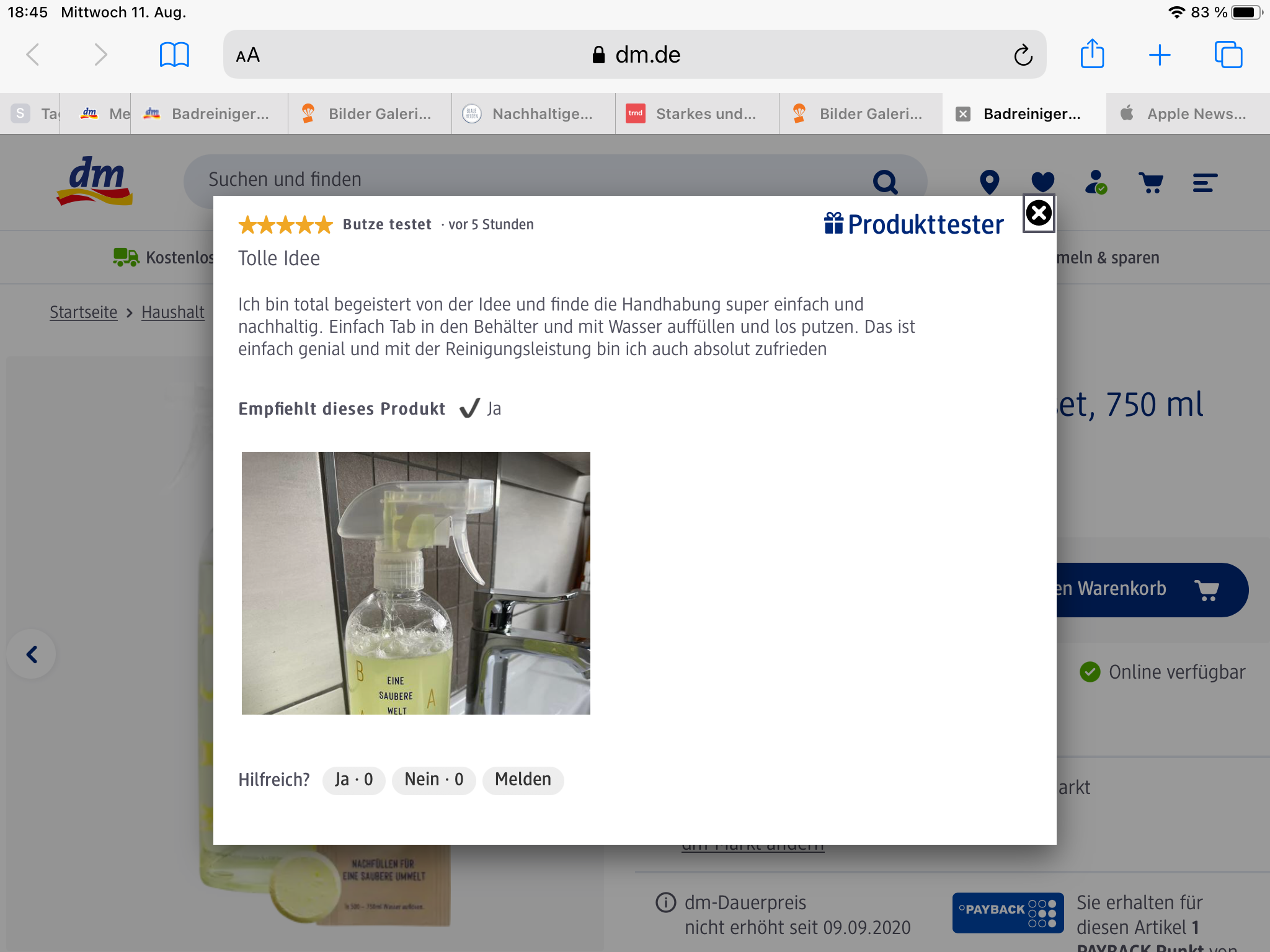Tap the Safari reload page icon
Screen dimensions: 1270x952
pos(1023,55)
